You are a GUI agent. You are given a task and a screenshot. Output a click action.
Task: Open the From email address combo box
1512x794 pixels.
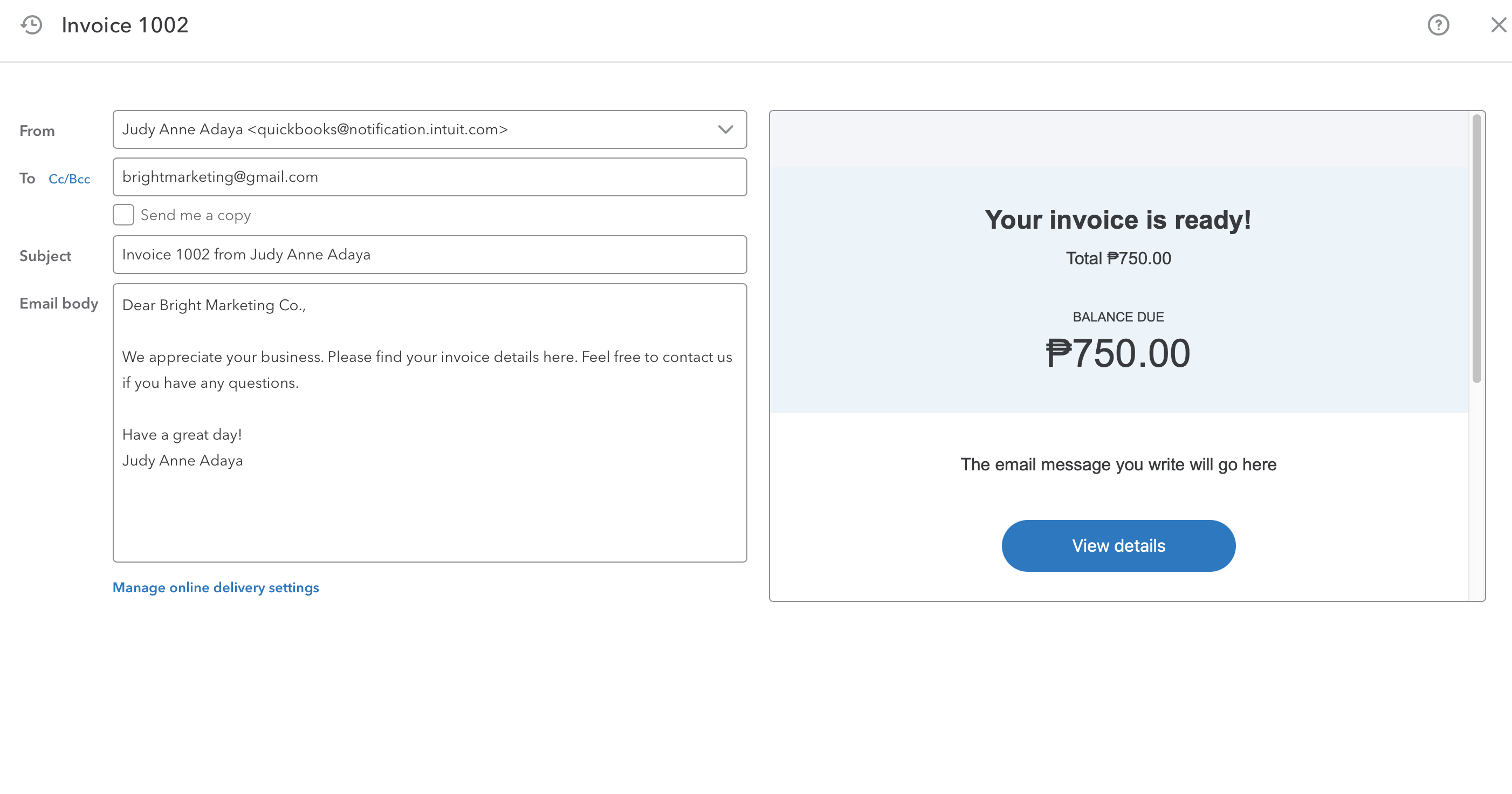[x=411, y=129]
